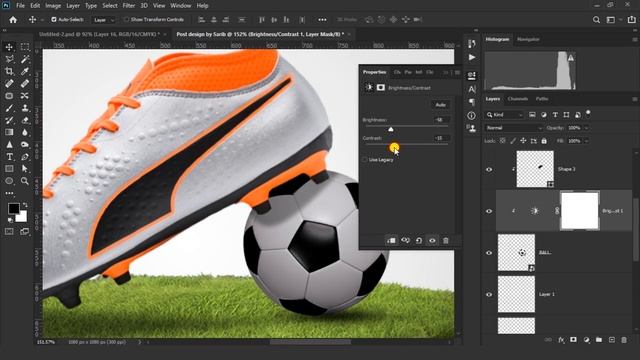
Task: Click the Brightness value field
Action: 442,120
